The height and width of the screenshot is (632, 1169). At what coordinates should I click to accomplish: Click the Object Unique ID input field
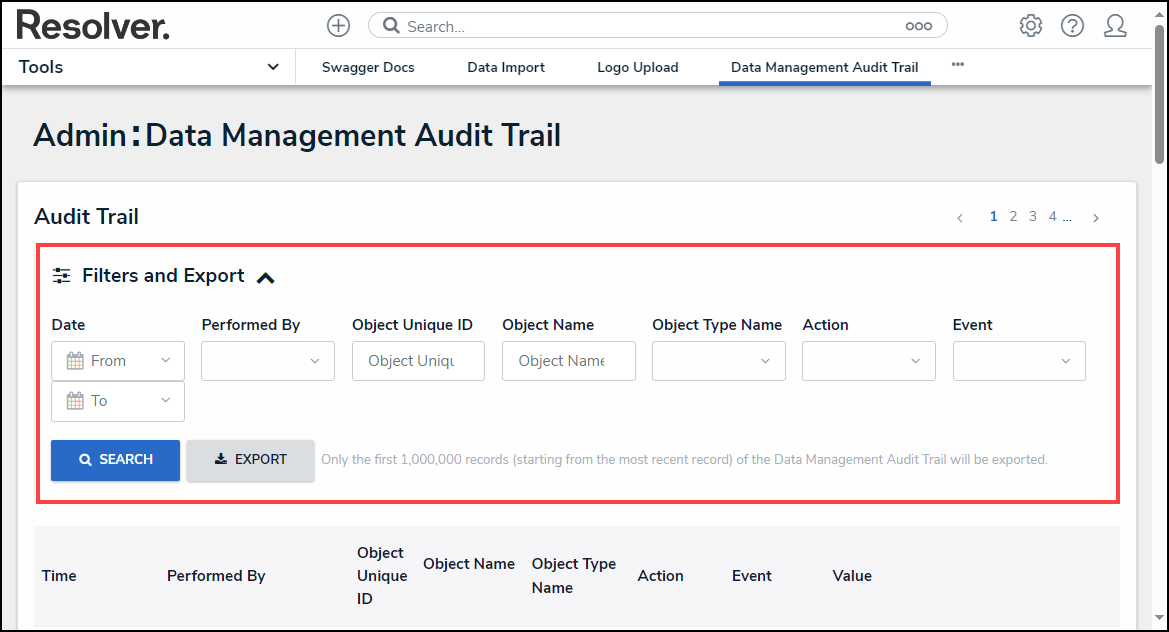point(418,361)
